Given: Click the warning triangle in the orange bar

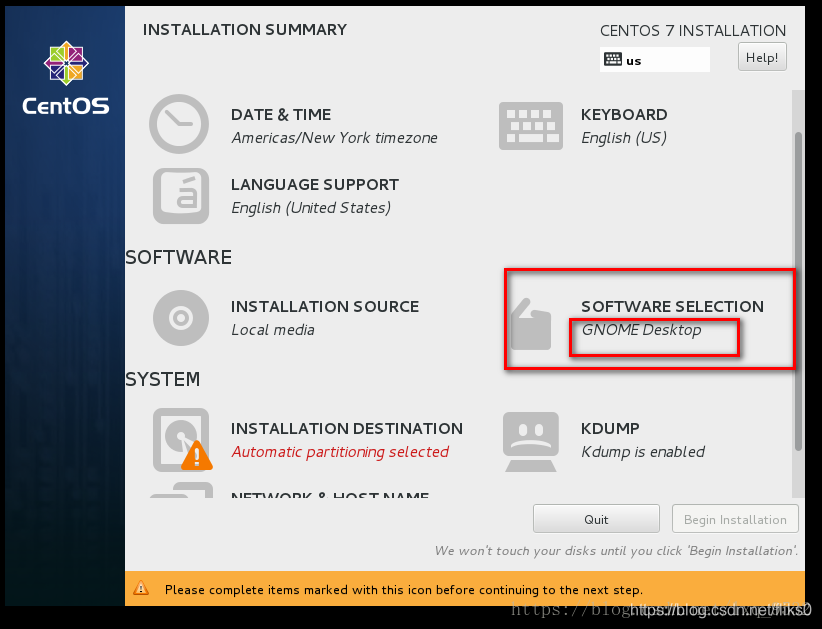Looking at the screenshot, I should (141, 589).
